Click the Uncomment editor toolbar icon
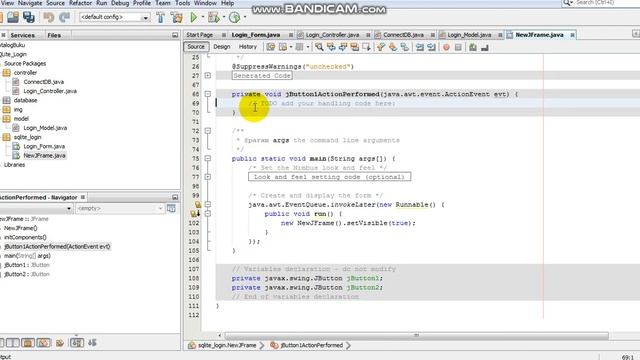 tap(484, 47)
